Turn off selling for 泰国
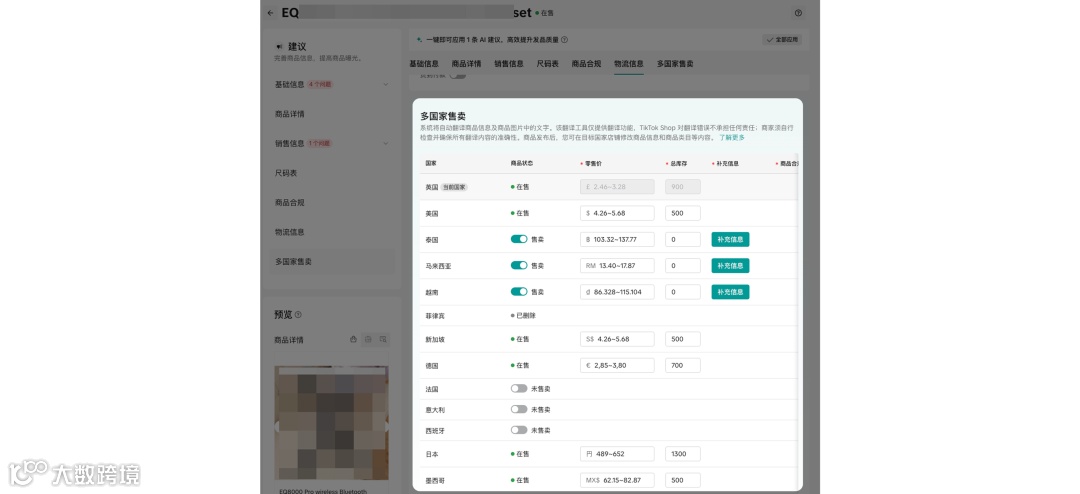This screenshot has height=494, width=1080. tap(519, 239)
